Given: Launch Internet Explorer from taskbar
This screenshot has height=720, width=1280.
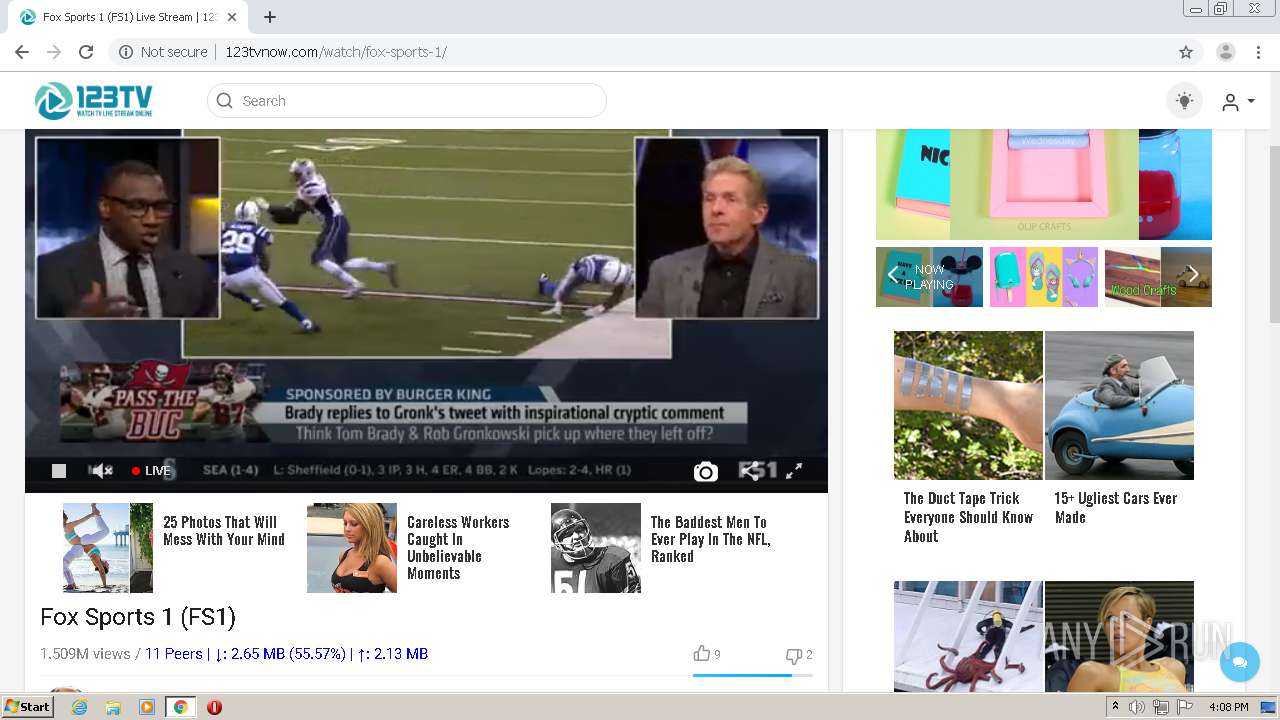Looking at the screenshot, I should point(79,707).
